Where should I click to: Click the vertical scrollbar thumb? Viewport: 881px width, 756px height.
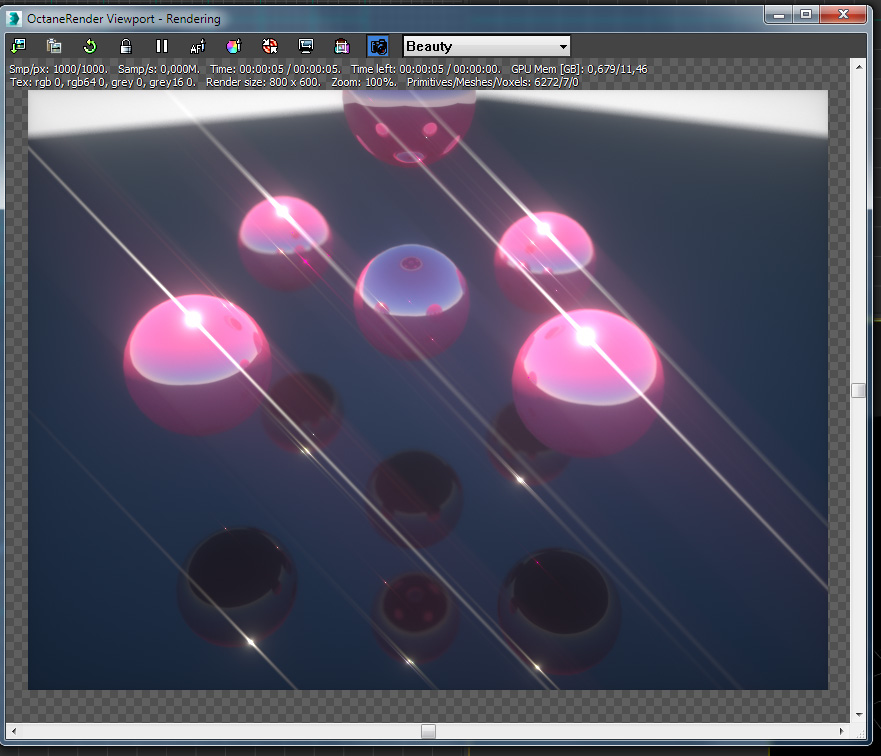pos(858,390)
